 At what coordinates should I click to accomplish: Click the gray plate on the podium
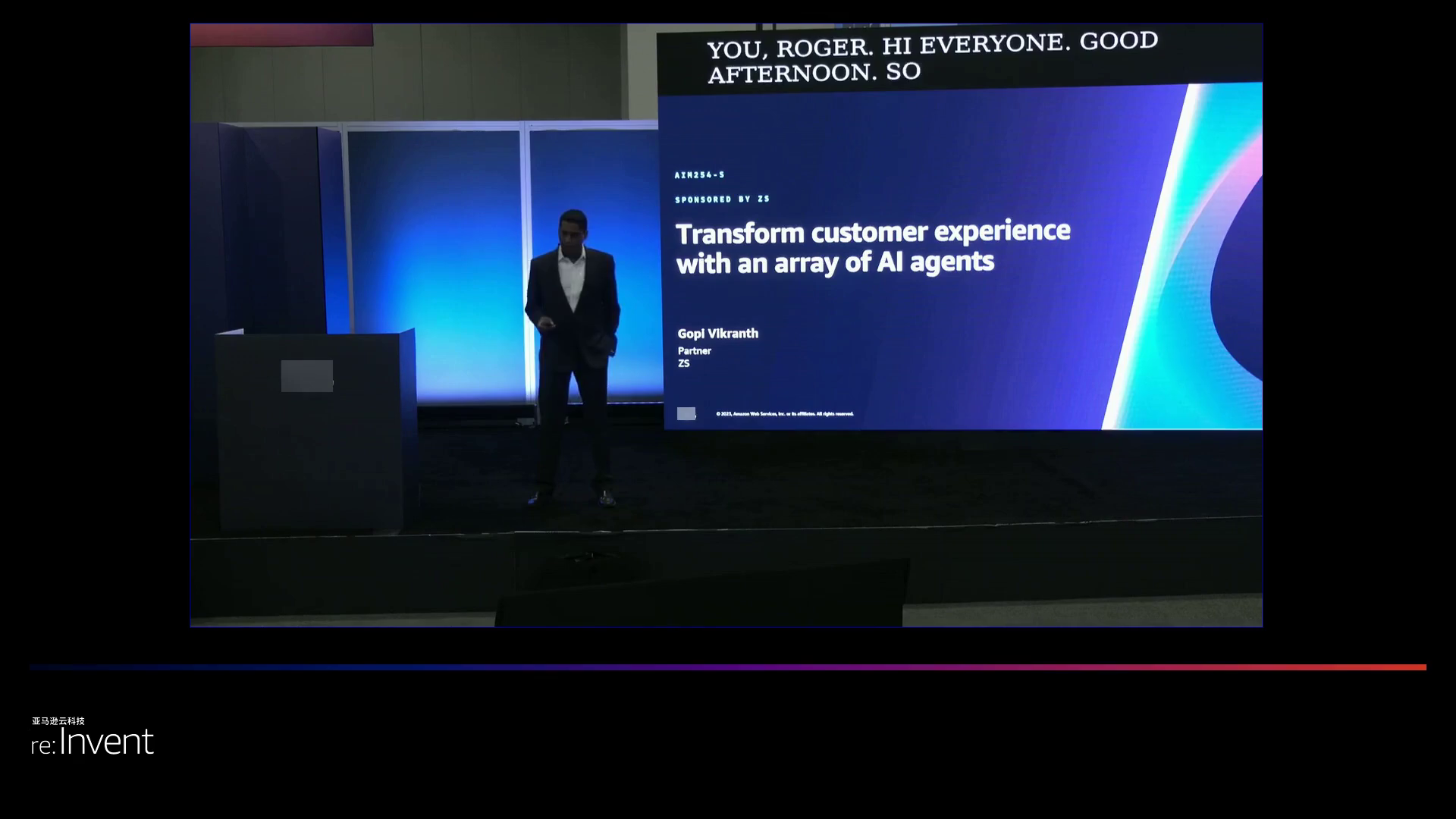tap(306, 376)
